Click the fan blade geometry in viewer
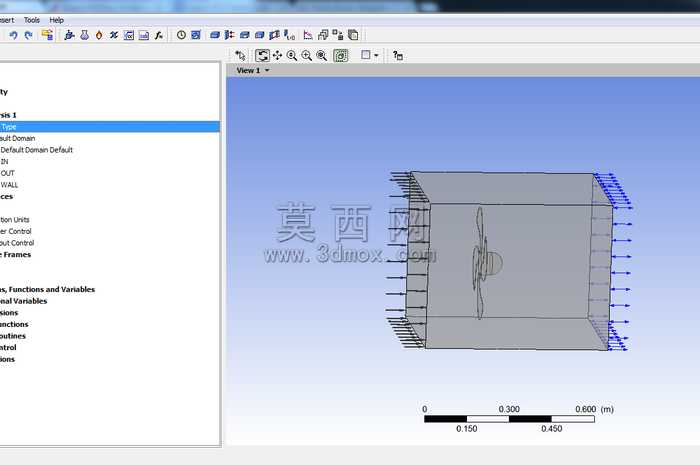Screen dimensions: 700x465 point(480,262)
